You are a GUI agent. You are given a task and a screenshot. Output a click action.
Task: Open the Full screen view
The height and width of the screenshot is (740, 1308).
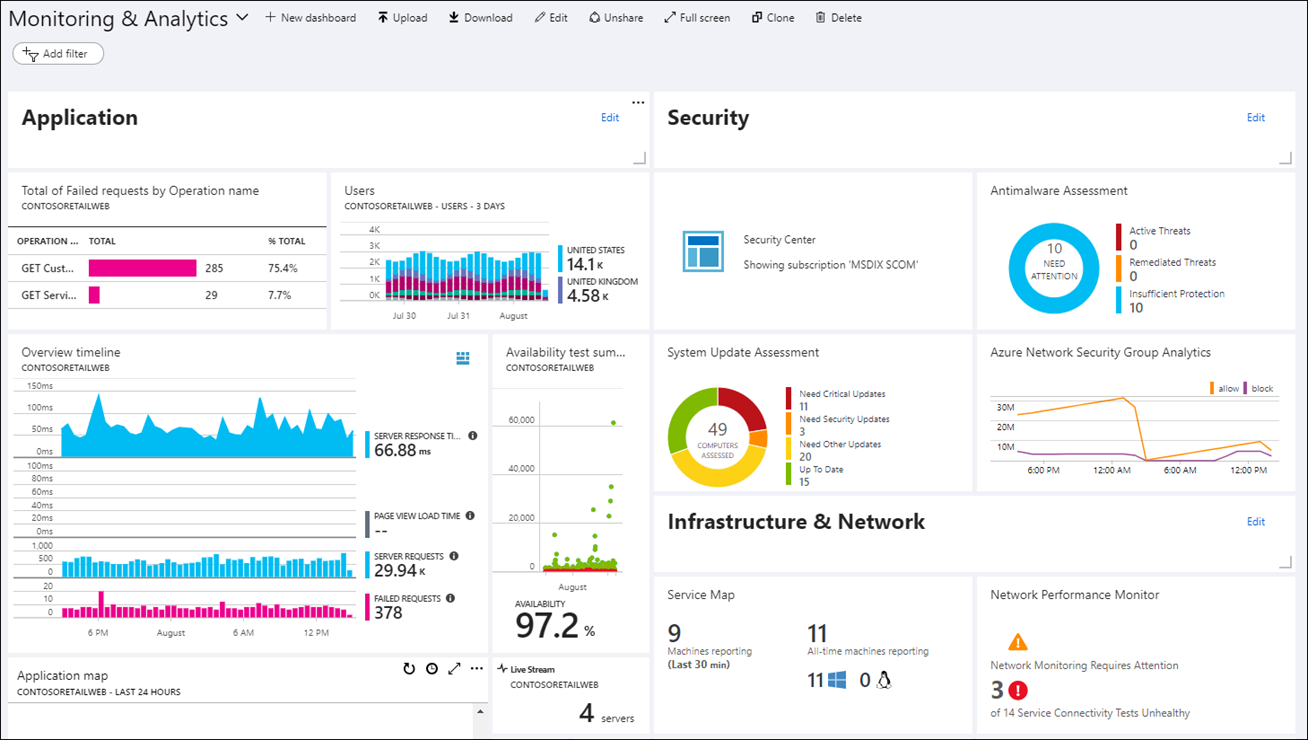coord(697,18)
